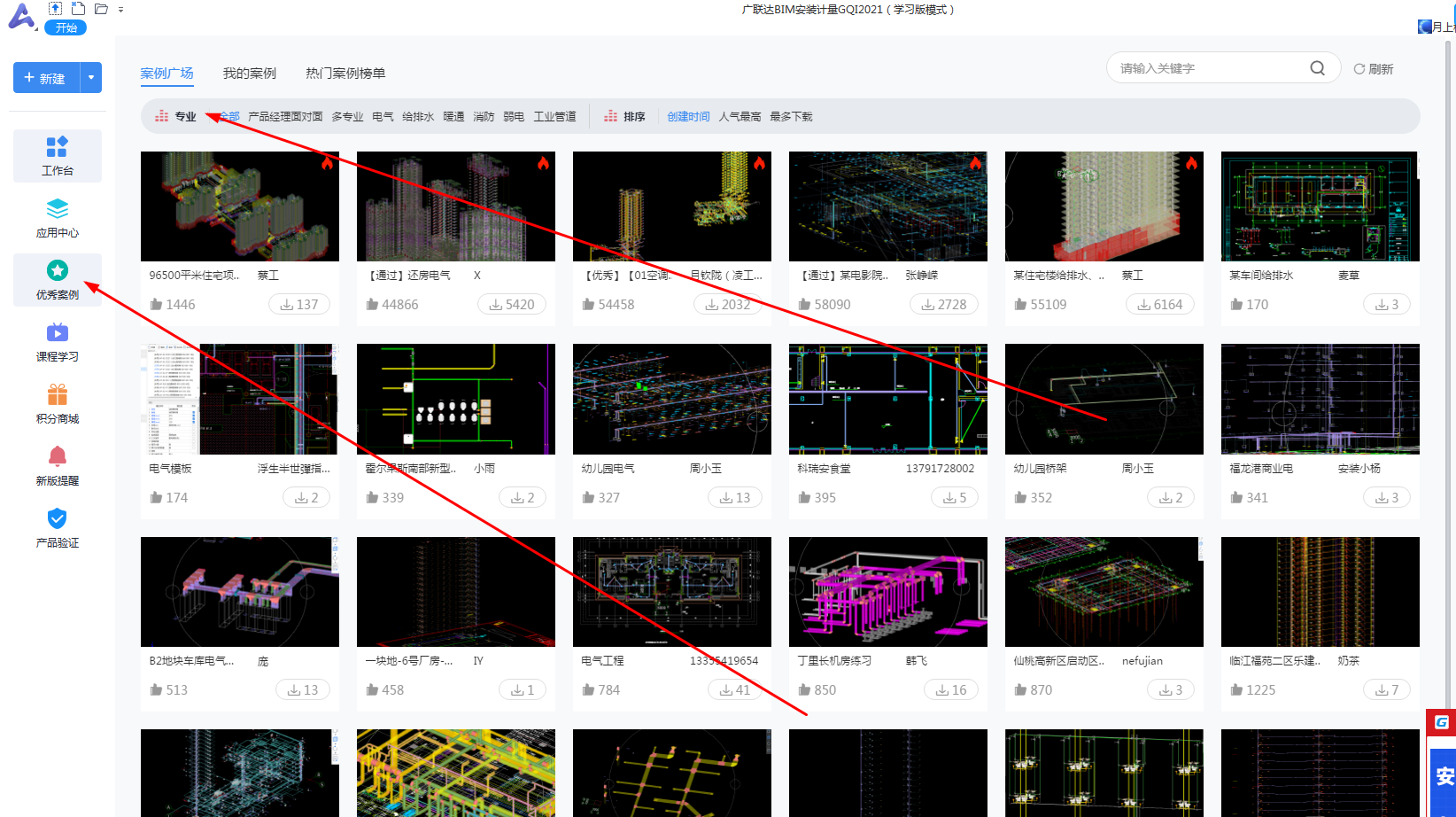Image resolution: width=1456 pixels, height=817 pixels.
Task: Like 电气工程 case with 784 thumbs-up
Action: pyautogui.click(x=588, y=690)
